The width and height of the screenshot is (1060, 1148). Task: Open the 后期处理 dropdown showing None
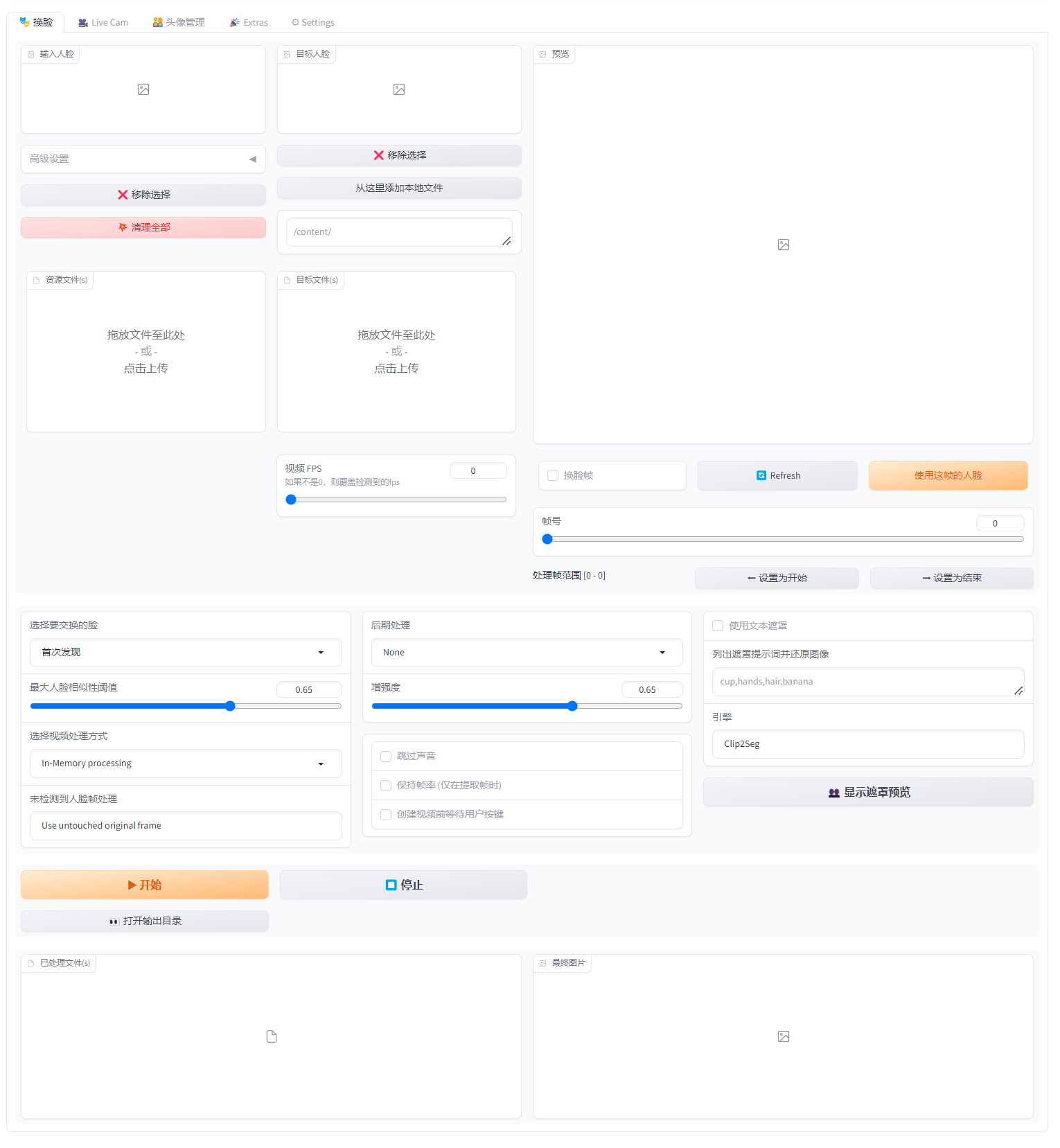pos(527,653)
